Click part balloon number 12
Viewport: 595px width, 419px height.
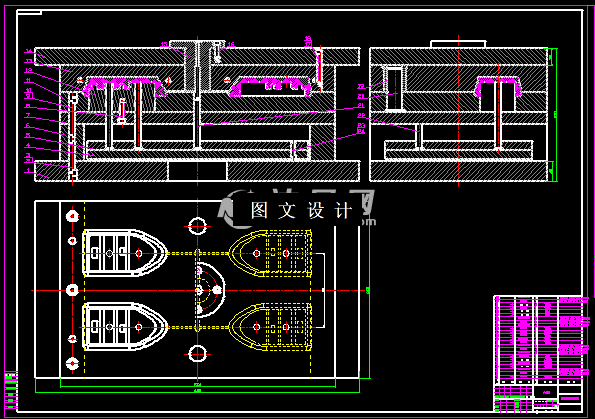[x=28, y=71]
